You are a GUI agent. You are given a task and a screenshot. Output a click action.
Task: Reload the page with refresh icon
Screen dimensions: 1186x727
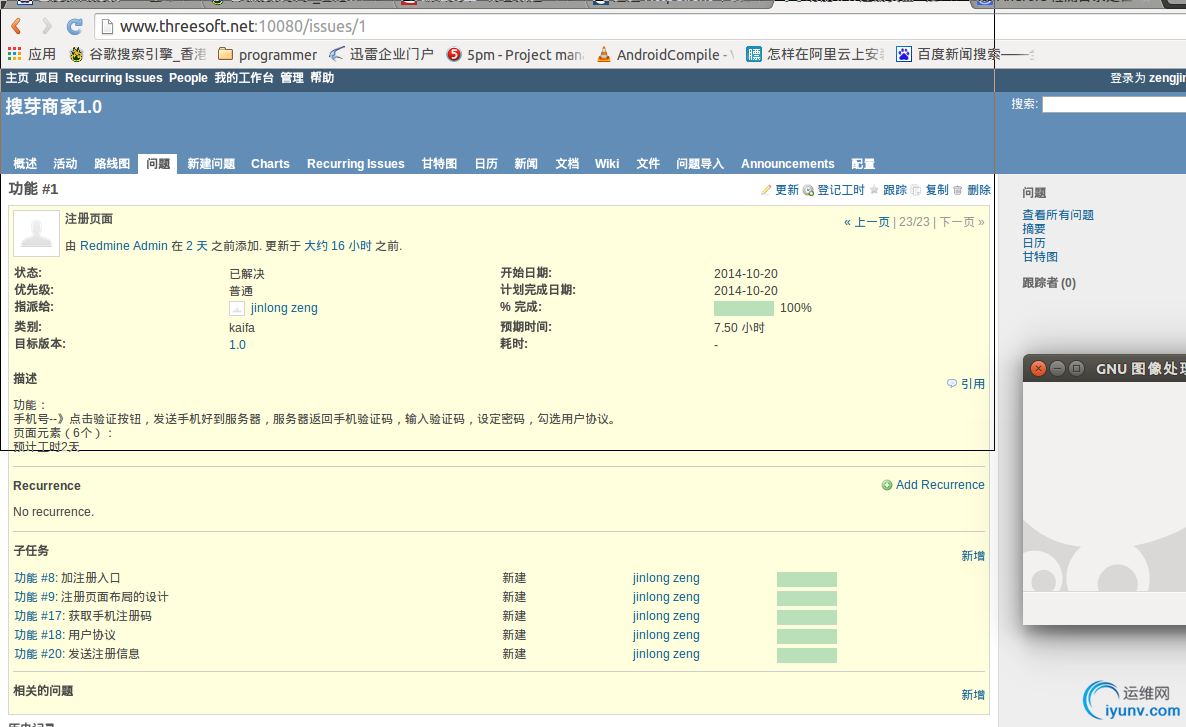click(x=74, y=26)
